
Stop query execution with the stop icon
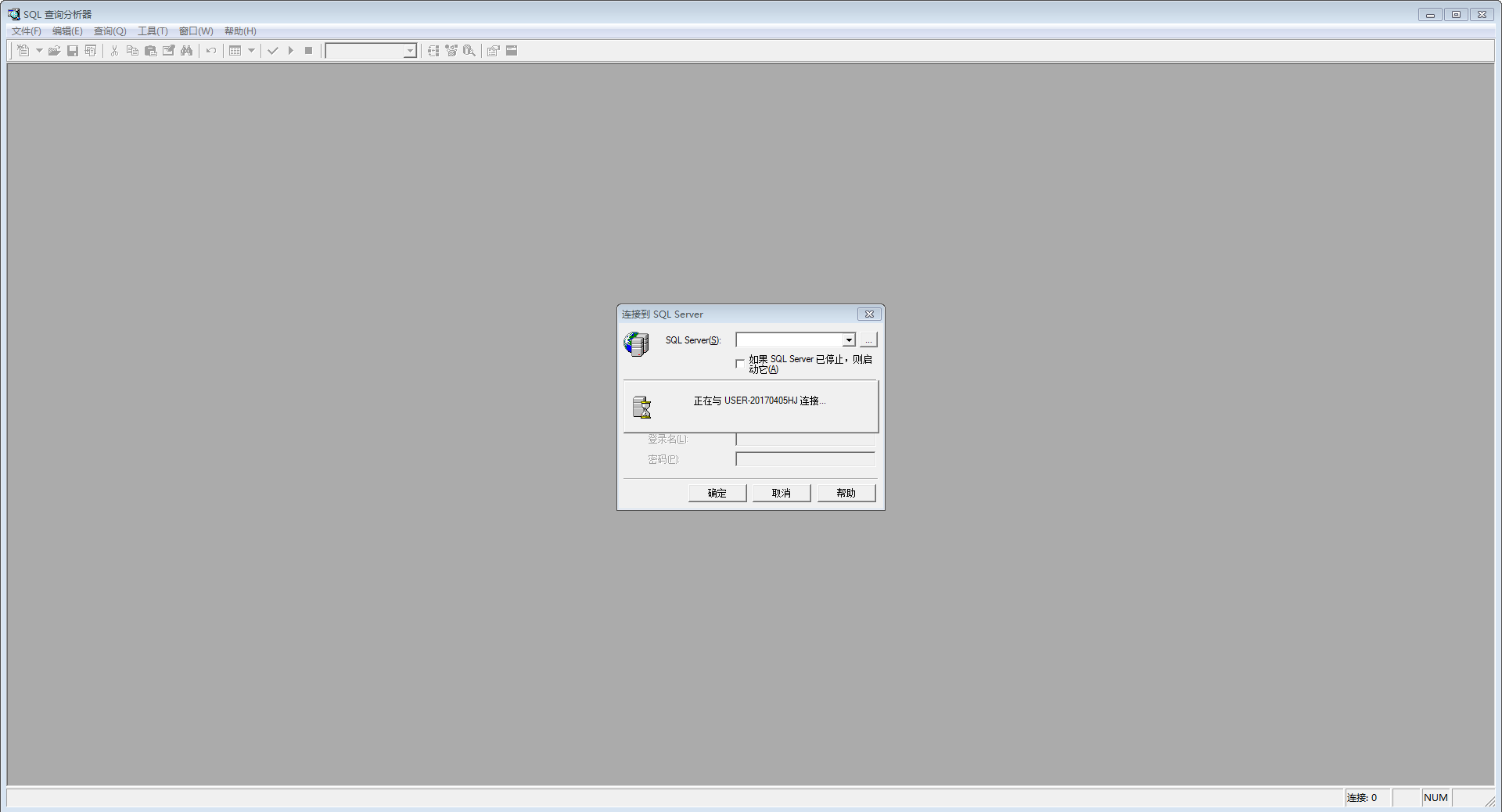coord(308,50)
